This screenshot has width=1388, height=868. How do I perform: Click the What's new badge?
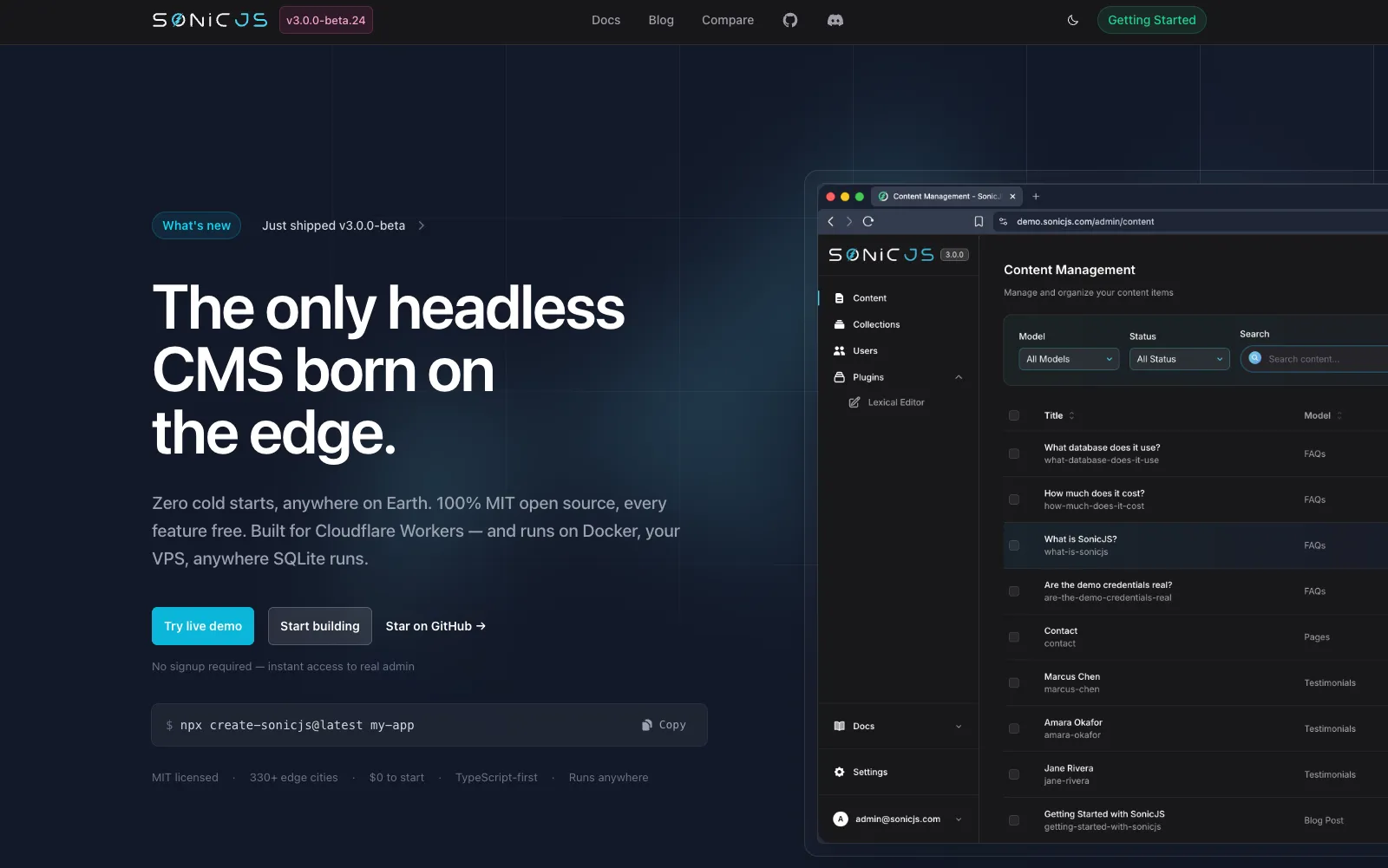point(196,225)
